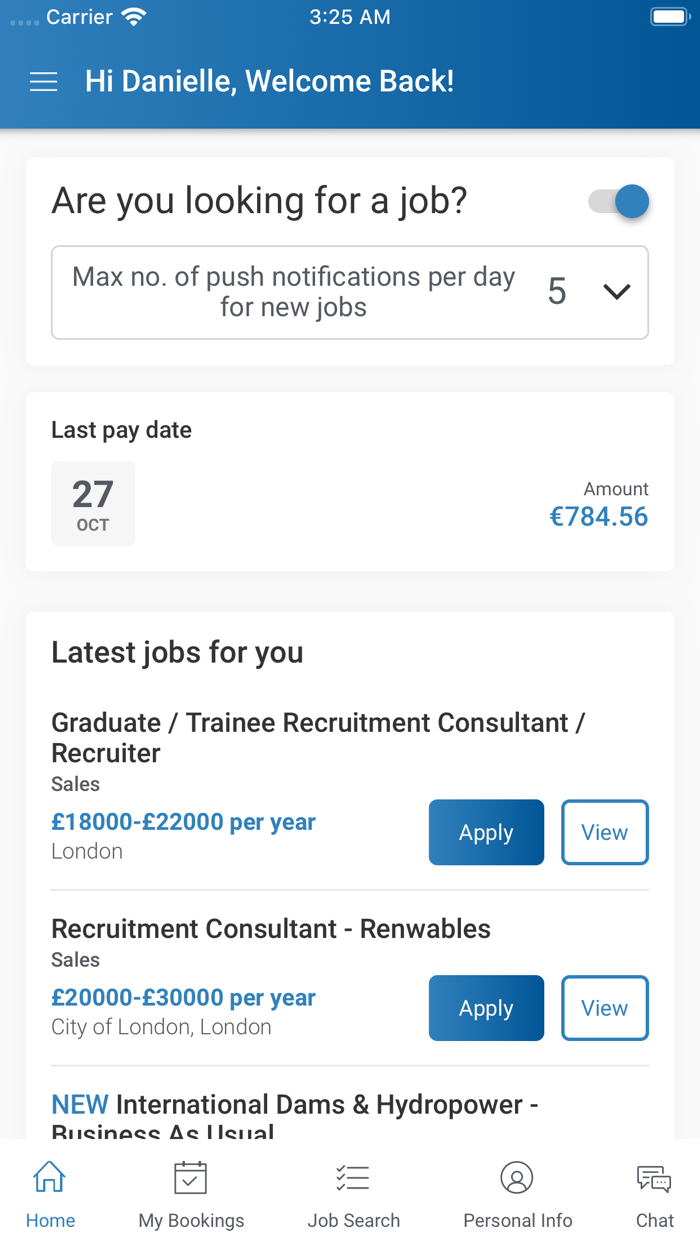The image size is (700, 1244).
Task: Tap the Wi-Fi icon in status bar
Action: point(132,18)
